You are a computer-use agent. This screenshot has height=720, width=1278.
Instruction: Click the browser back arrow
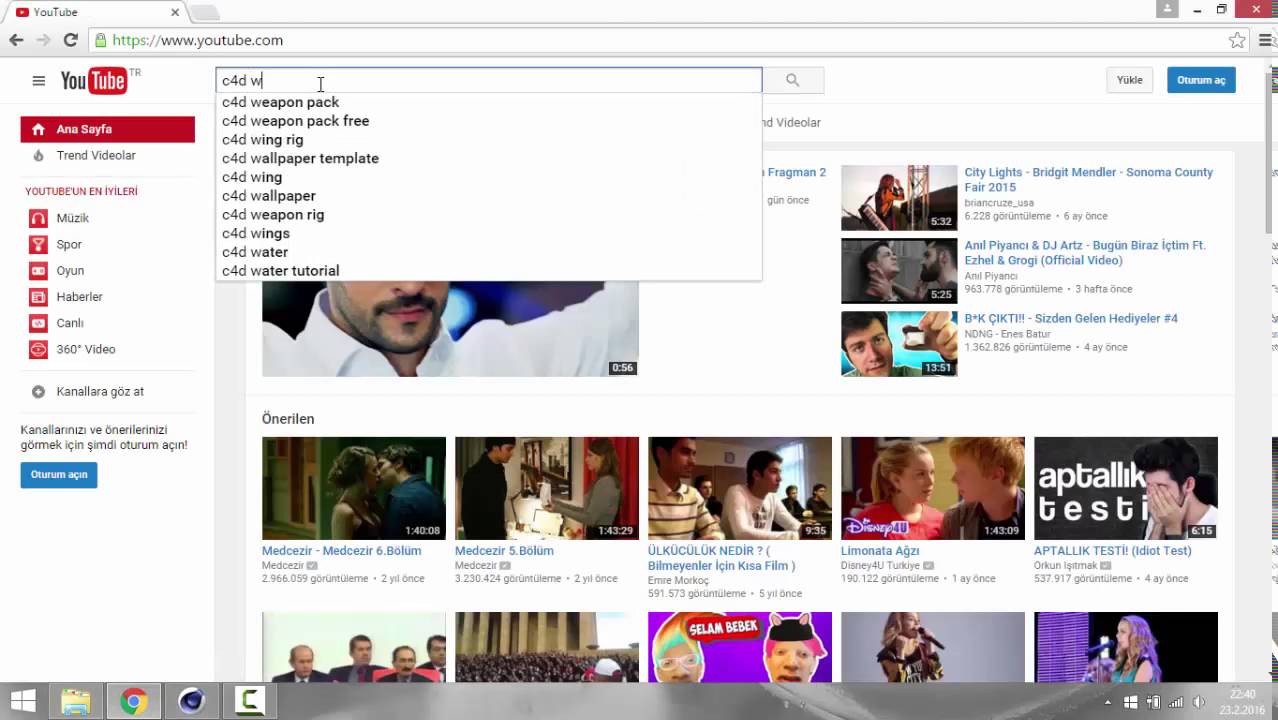pos(16,40)
